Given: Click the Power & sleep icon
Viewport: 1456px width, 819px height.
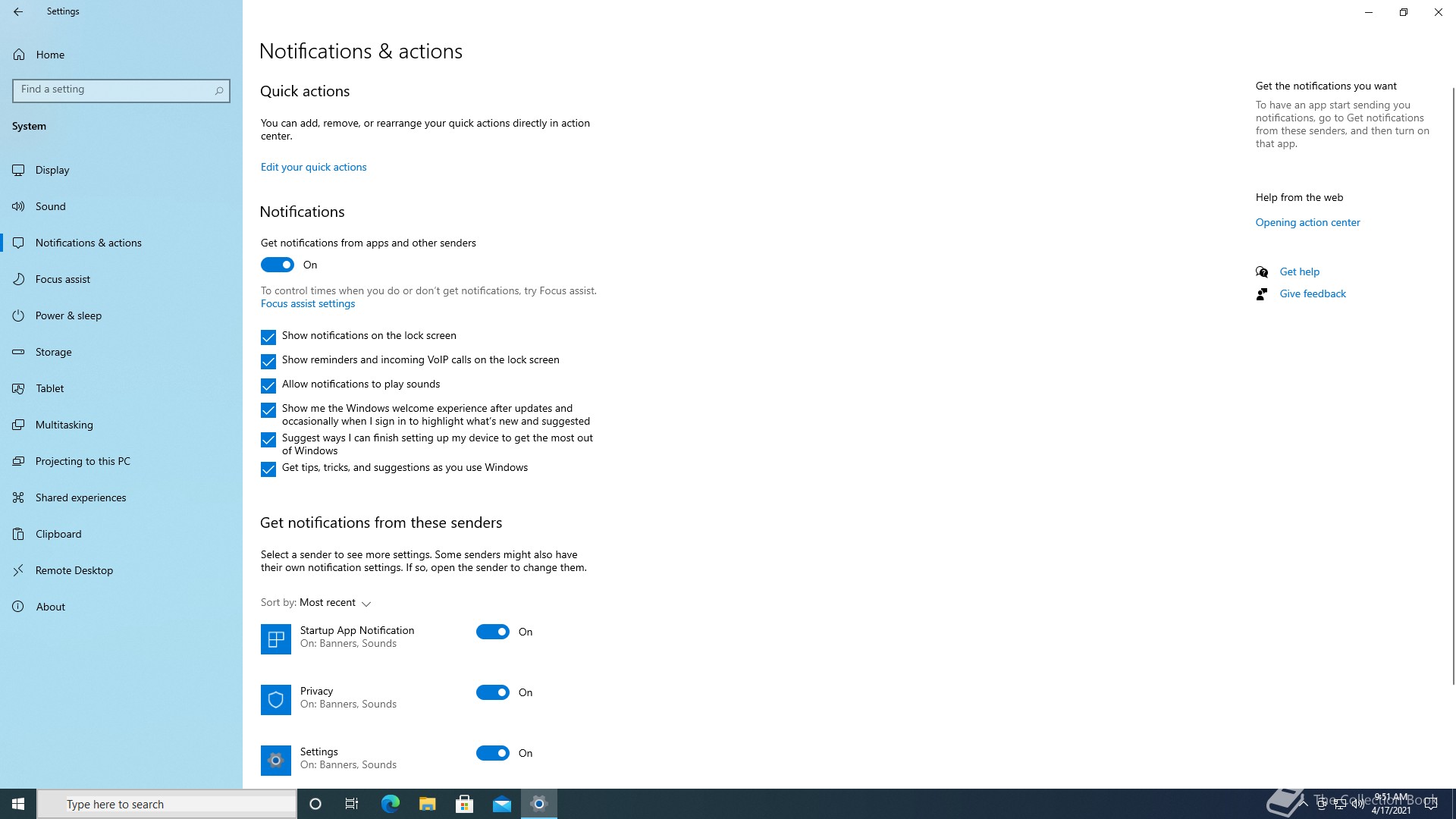Looking at the screenshot, I should 19,315.
